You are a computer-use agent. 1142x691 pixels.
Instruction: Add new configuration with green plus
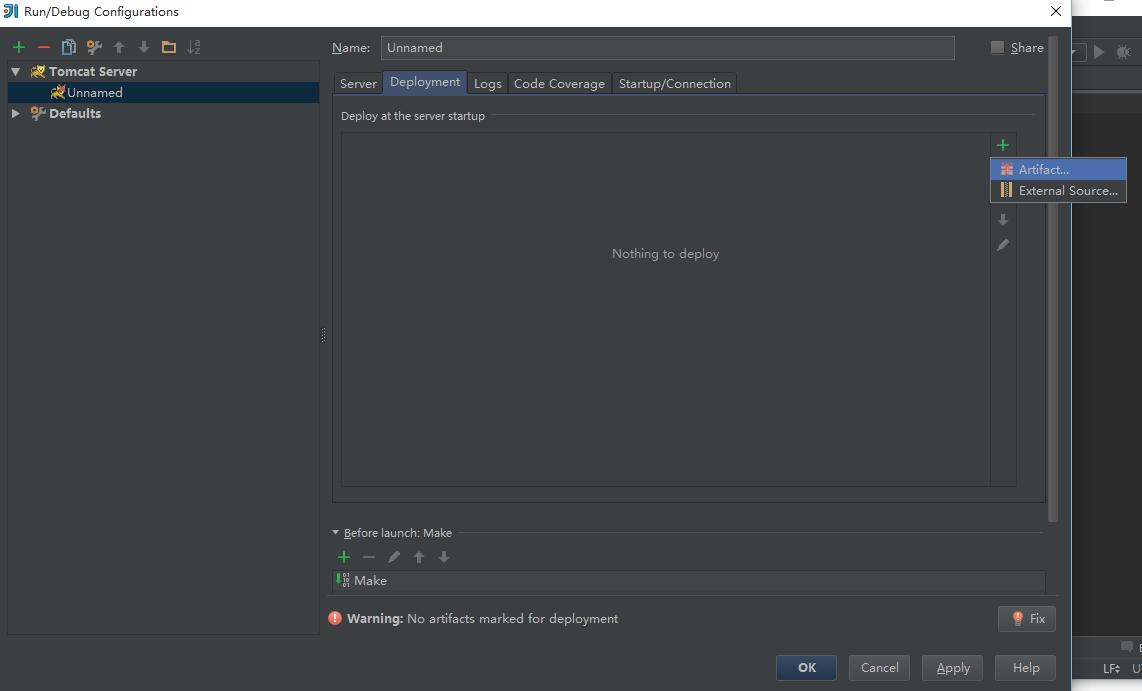pyautogui.click(x=19, y=47)
